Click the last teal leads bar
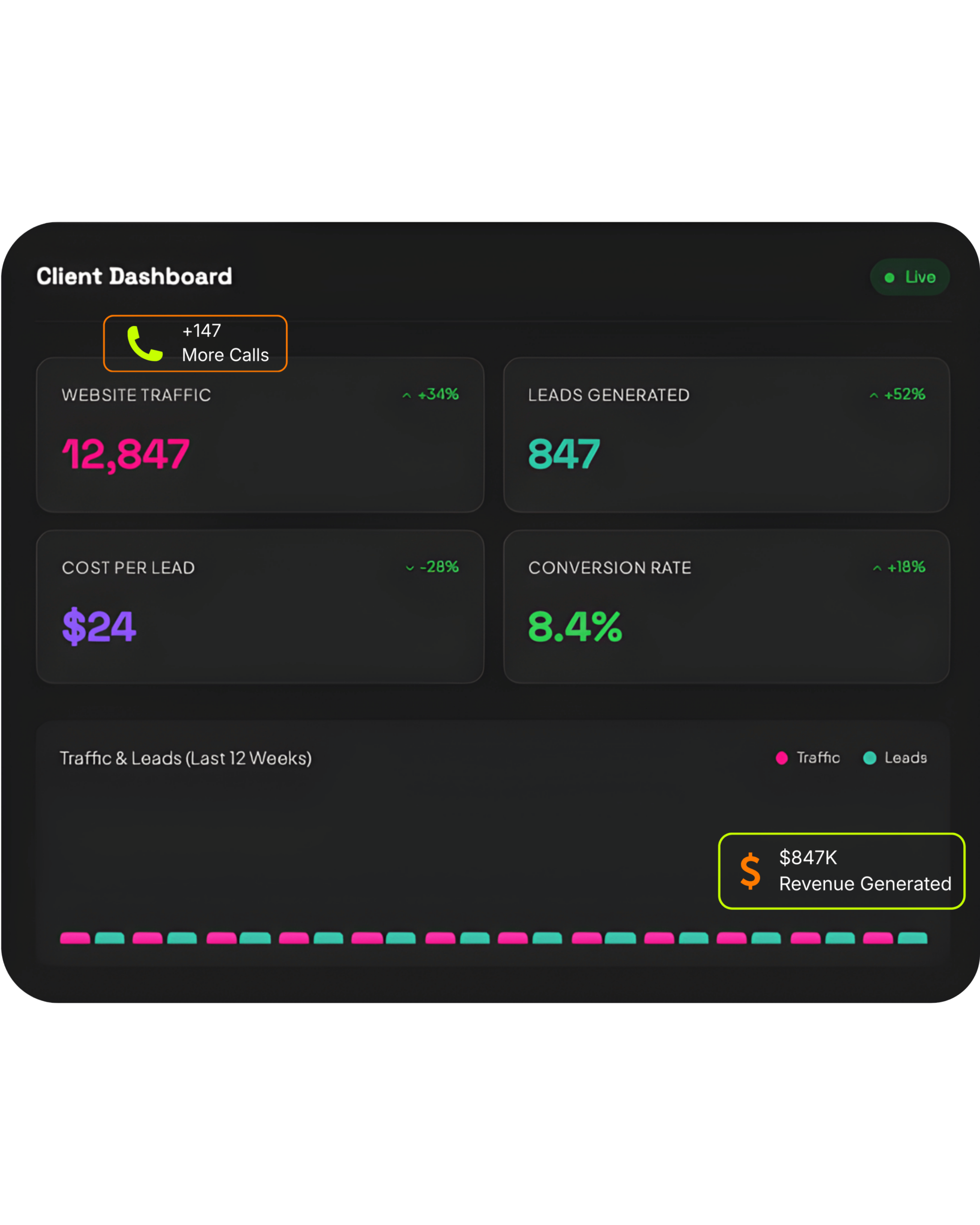 click(x=913, y=938)
